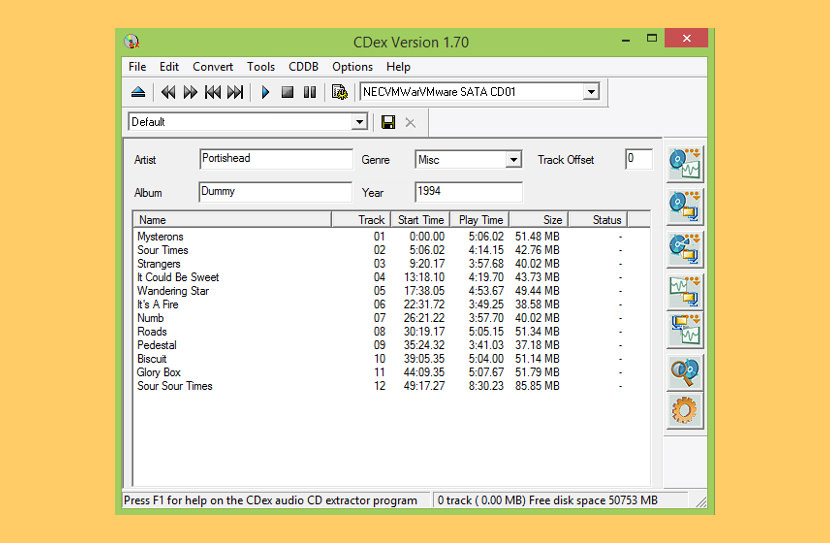
Task: Query remote CDDB with magnifier disc icon
Action: [684, 372]
